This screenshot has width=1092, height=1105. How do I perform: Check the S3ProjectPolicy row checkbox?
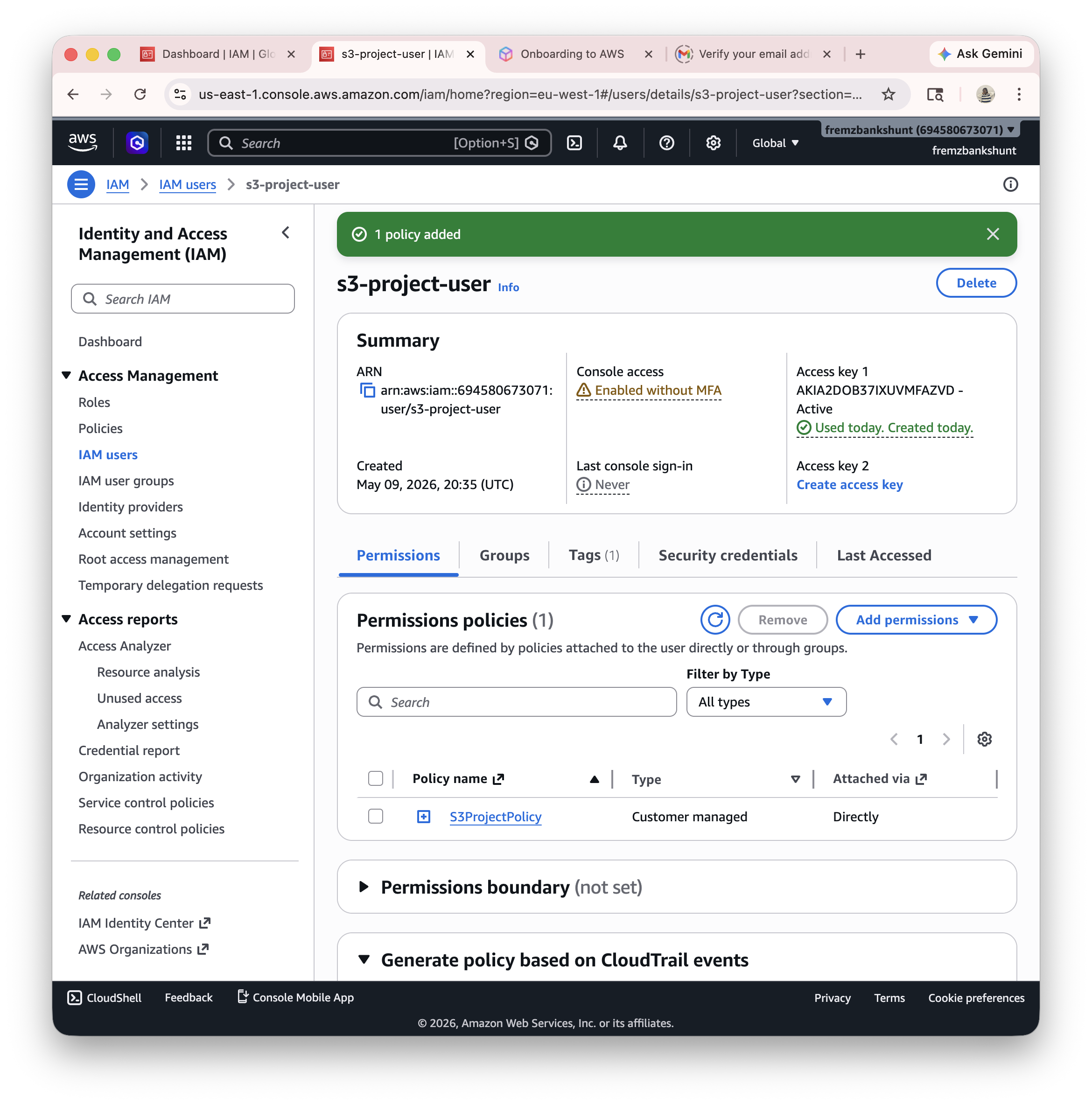tap(375, 816)
